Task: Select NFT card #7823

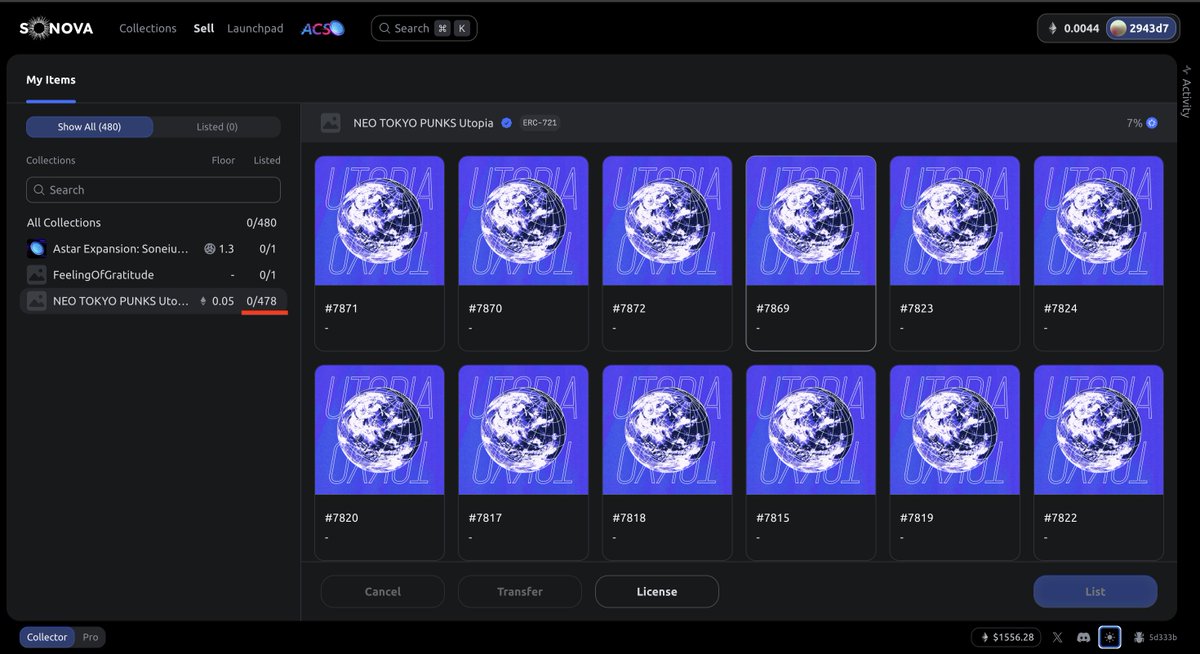Action: coord(955,253)
